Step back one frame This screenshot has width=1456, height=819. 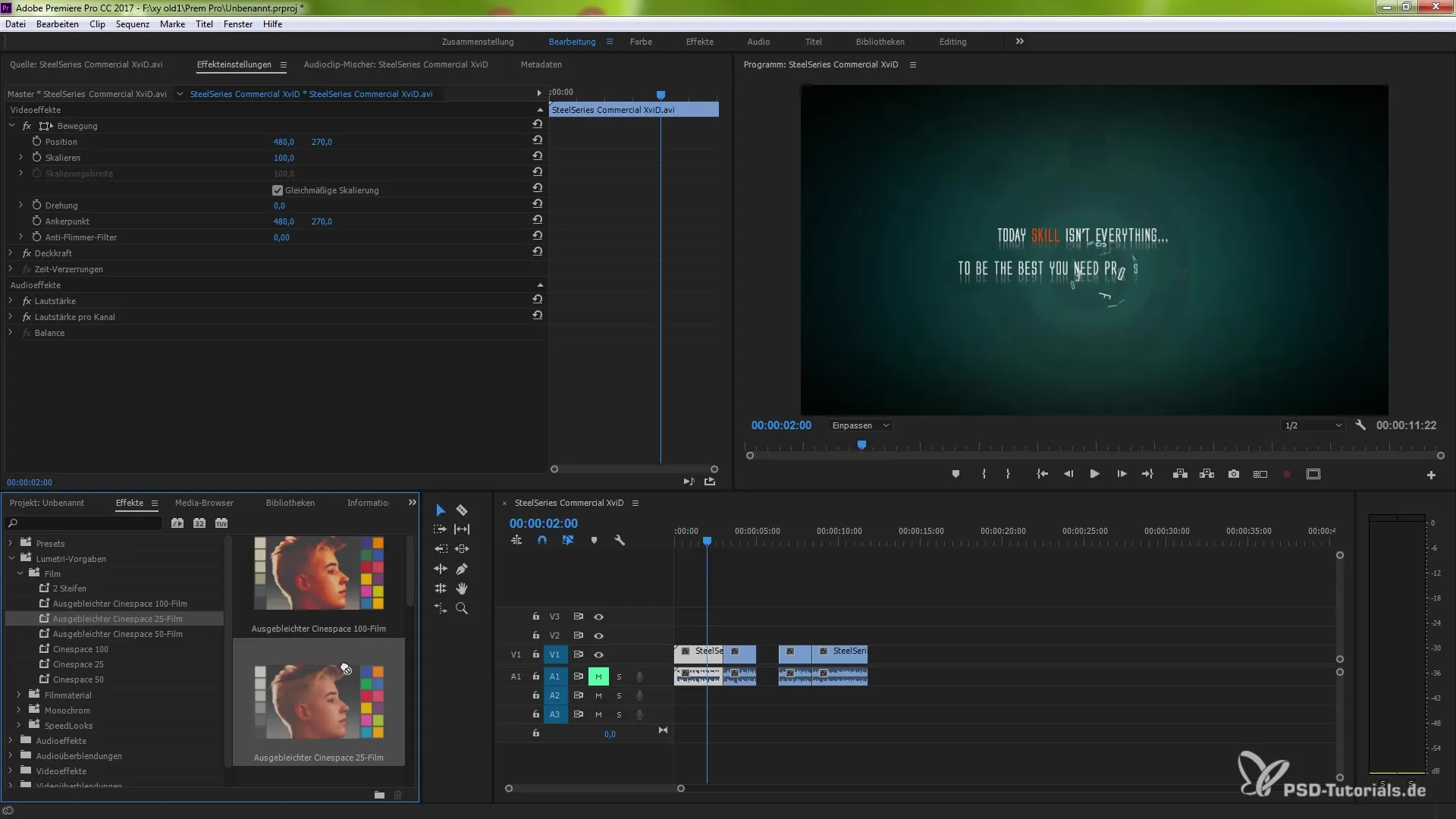(1068, 474)
